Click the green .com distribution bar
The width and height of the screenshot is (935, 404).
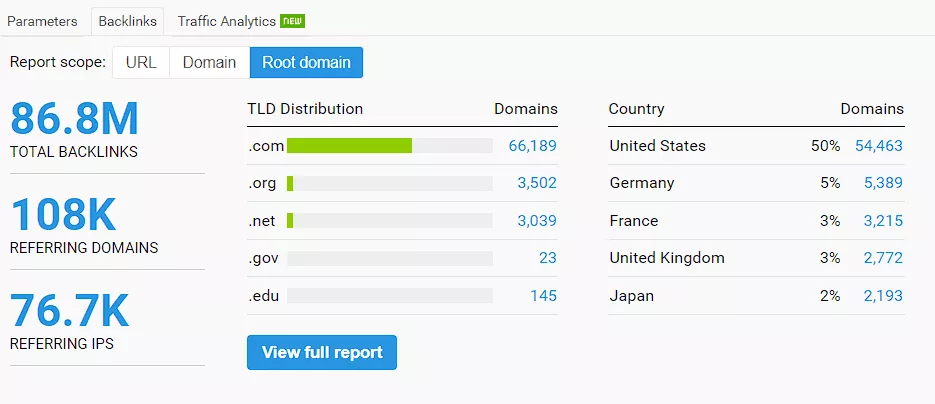tap(349, 146)
